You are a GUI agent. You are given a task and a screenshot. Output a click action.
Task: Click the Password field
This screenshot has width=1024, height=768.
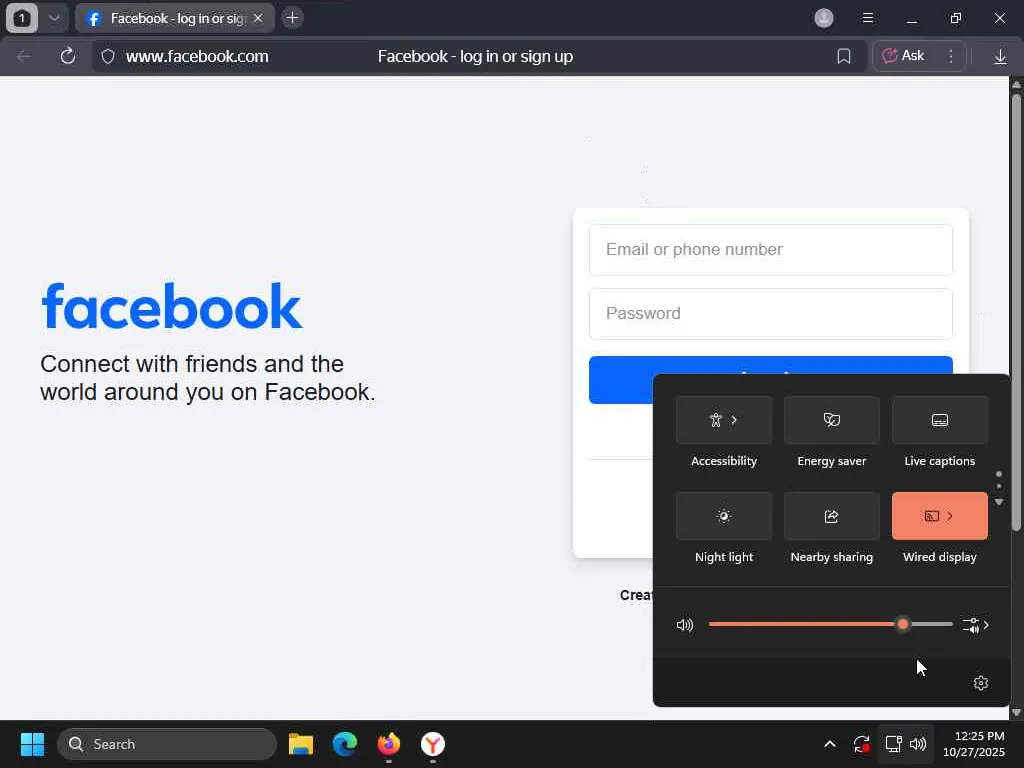click(x=771, y=313)
